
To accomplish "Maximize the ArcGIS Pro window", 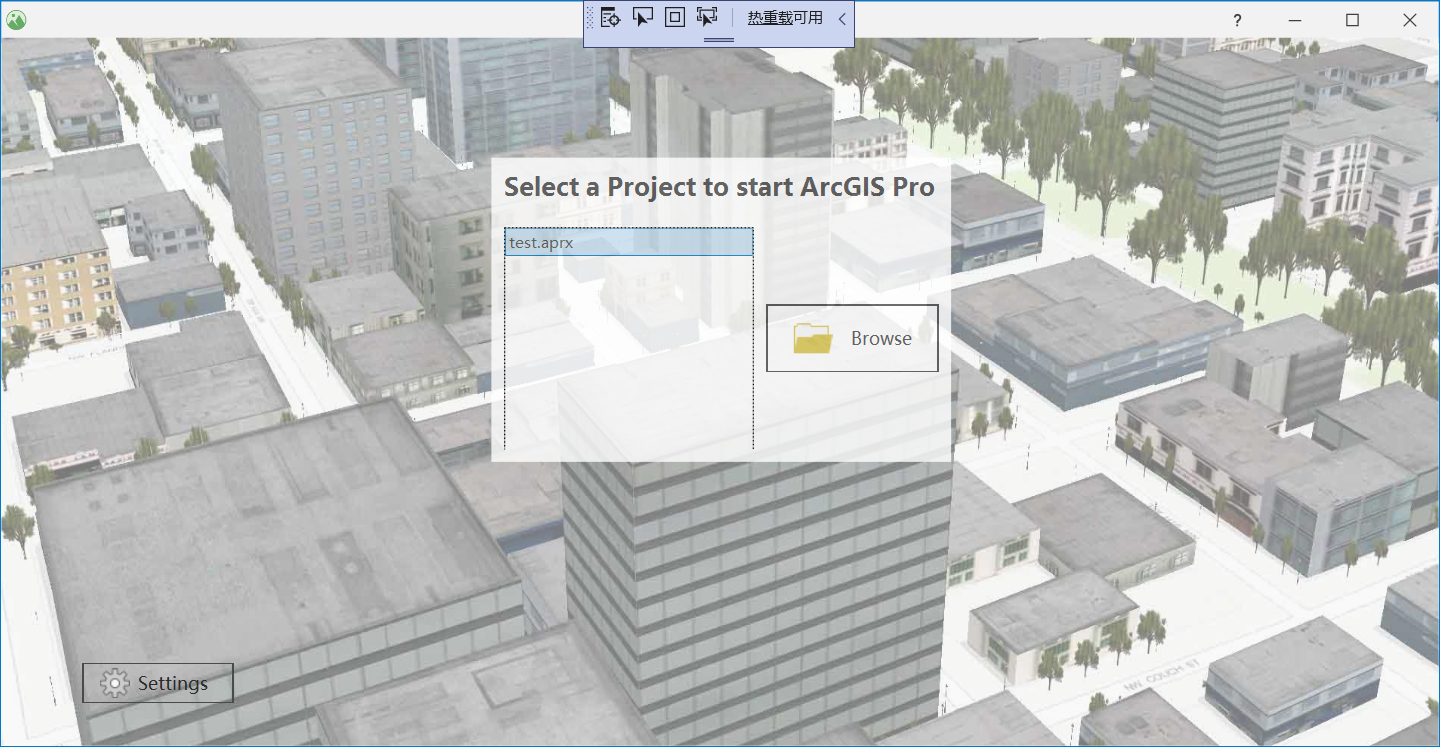I will 1351,19.
